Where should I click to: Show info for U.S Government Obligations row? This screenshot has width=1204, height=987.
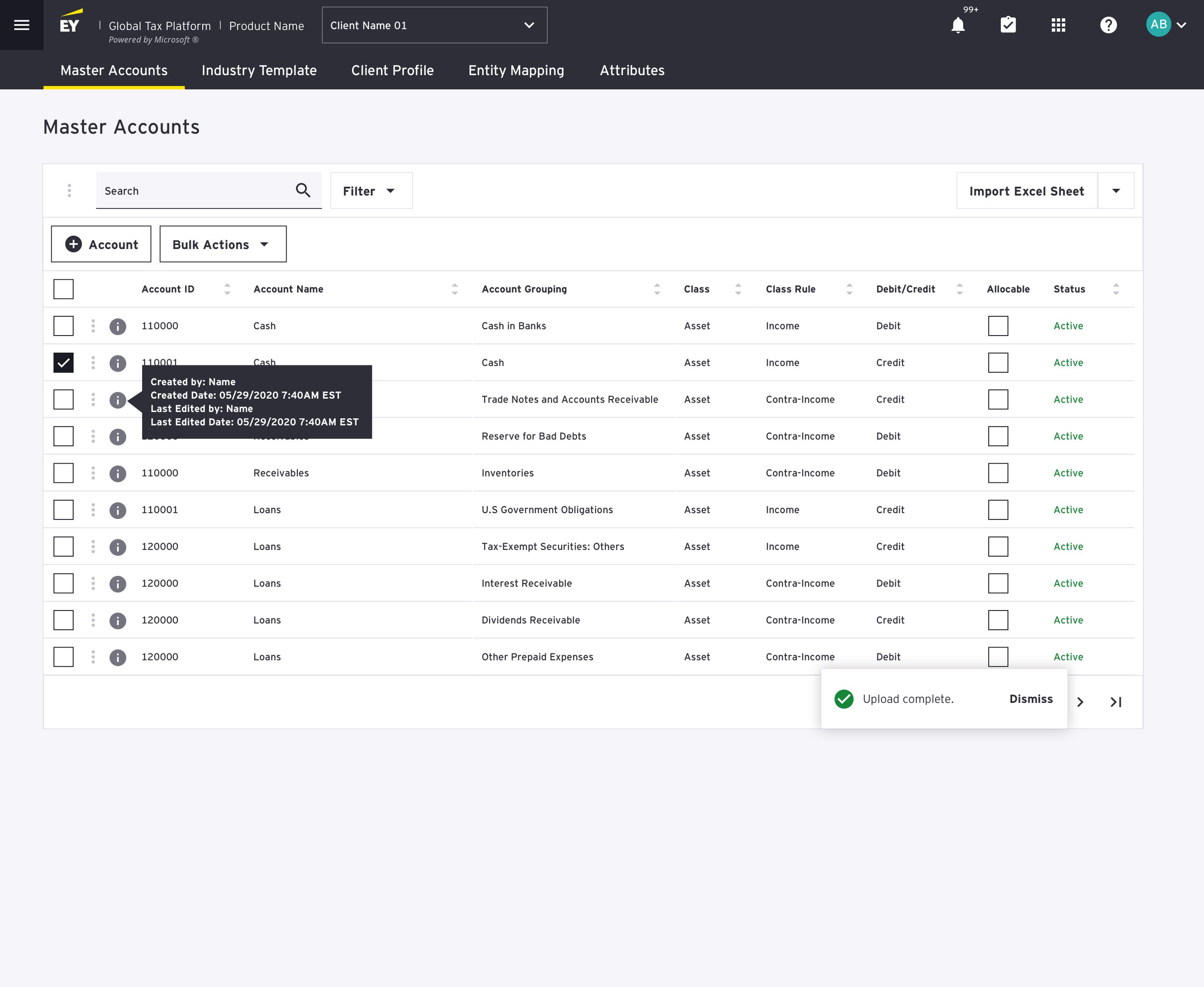[118, 510]
